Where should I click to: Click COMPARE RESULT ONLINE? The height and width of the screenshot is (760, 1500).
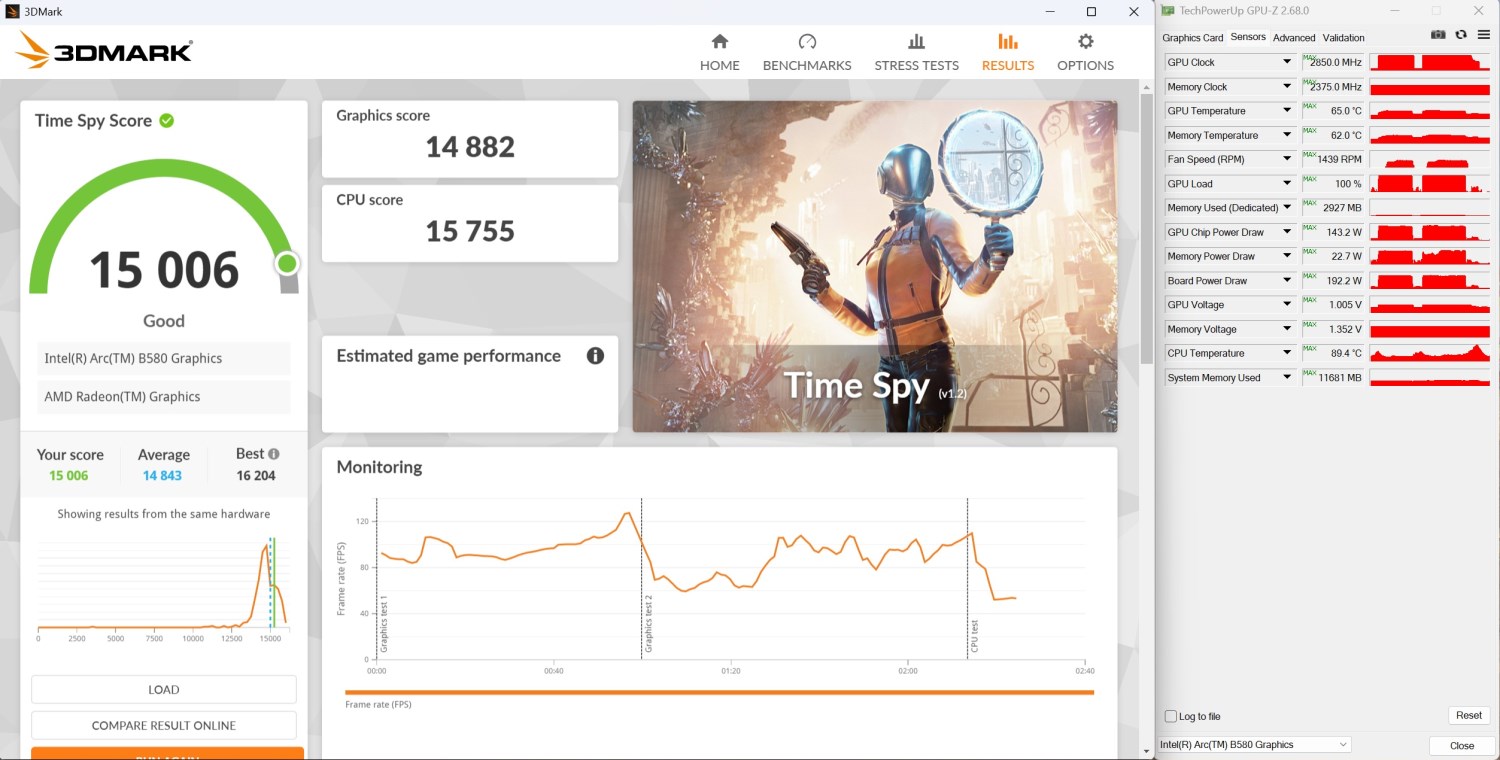pos(164,726)
